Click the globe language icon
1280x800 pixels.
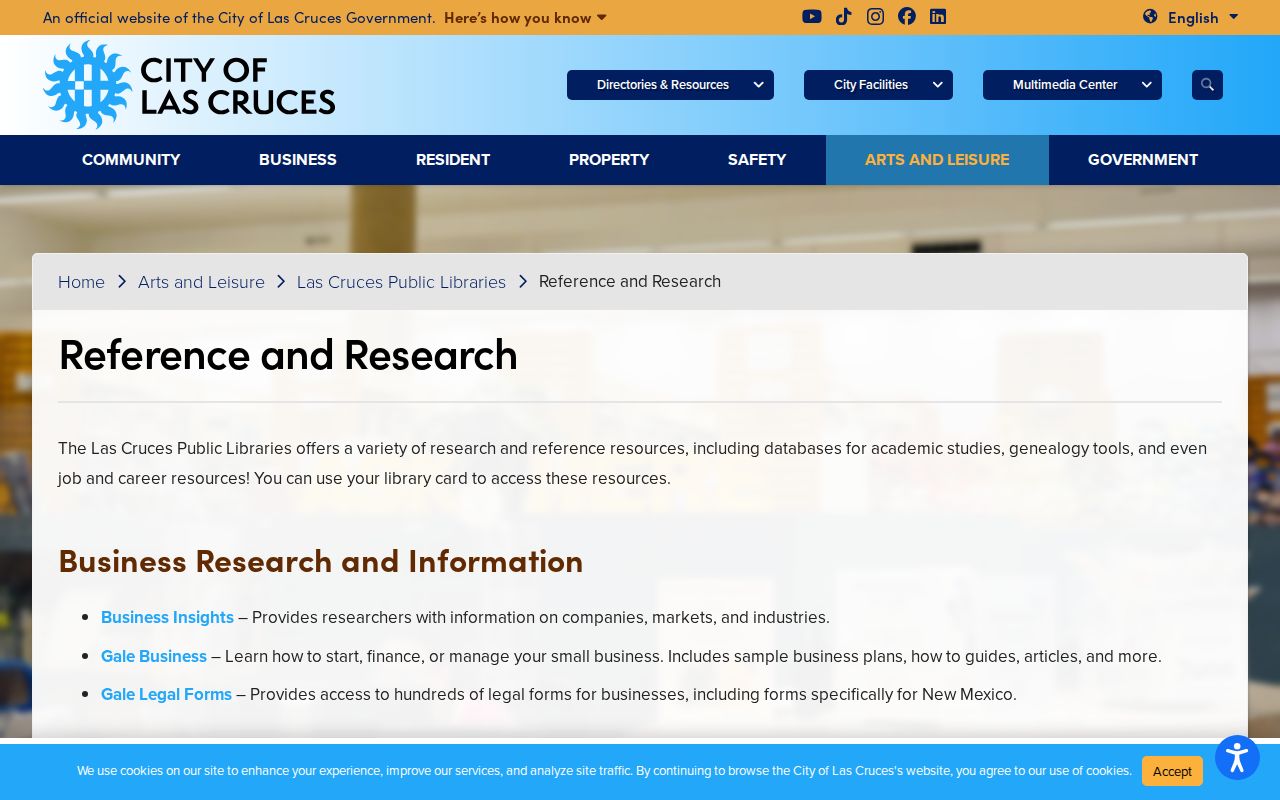pos(1150,16)
